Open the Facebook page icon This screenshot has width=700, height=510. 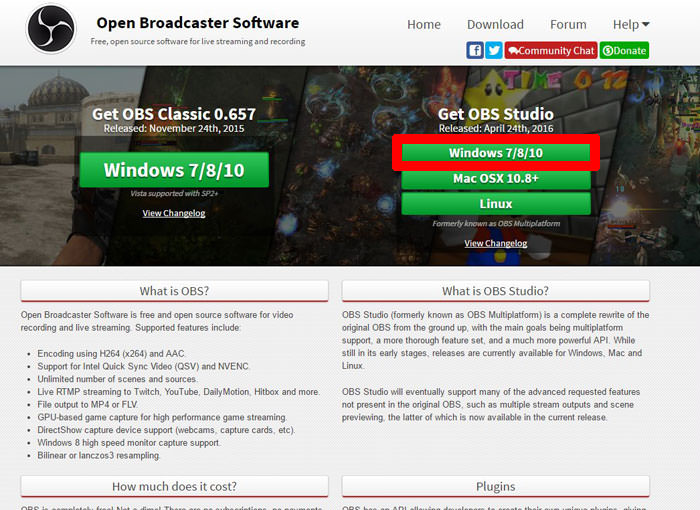tap(475, 50)
